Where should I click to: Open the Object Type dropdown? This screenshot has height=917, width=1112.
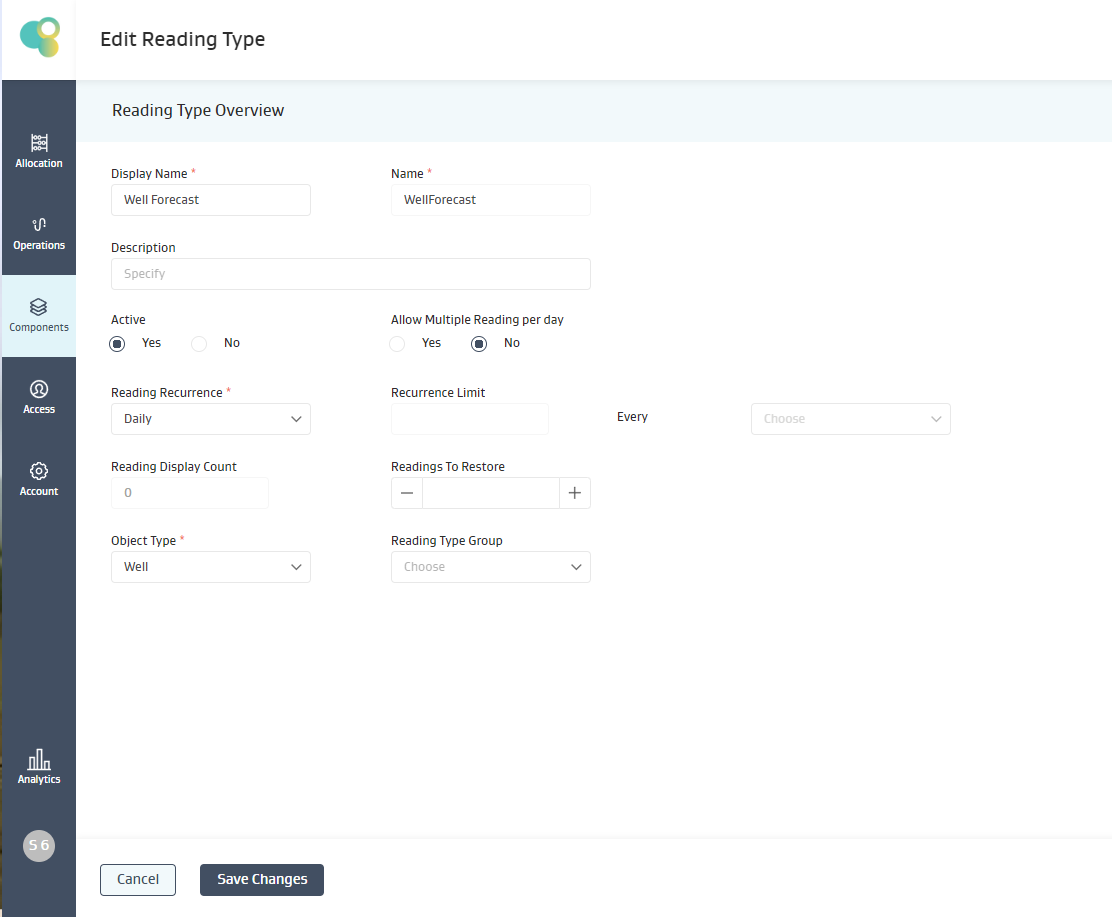coord(210,567)
